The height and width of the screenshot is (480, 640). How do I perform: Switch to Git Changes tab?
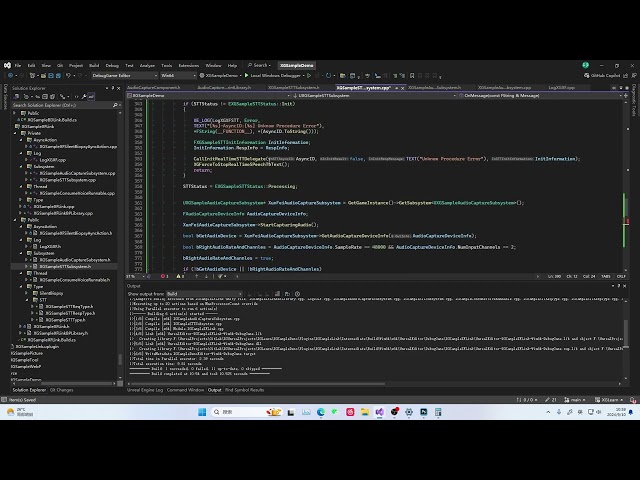coord(61,390)
